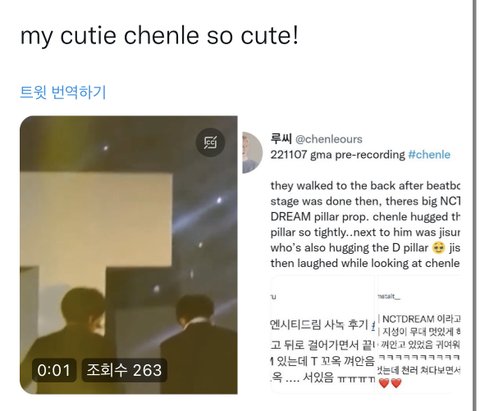Click the @chenleours handle

pyautogui.click(x=329, y=139)
